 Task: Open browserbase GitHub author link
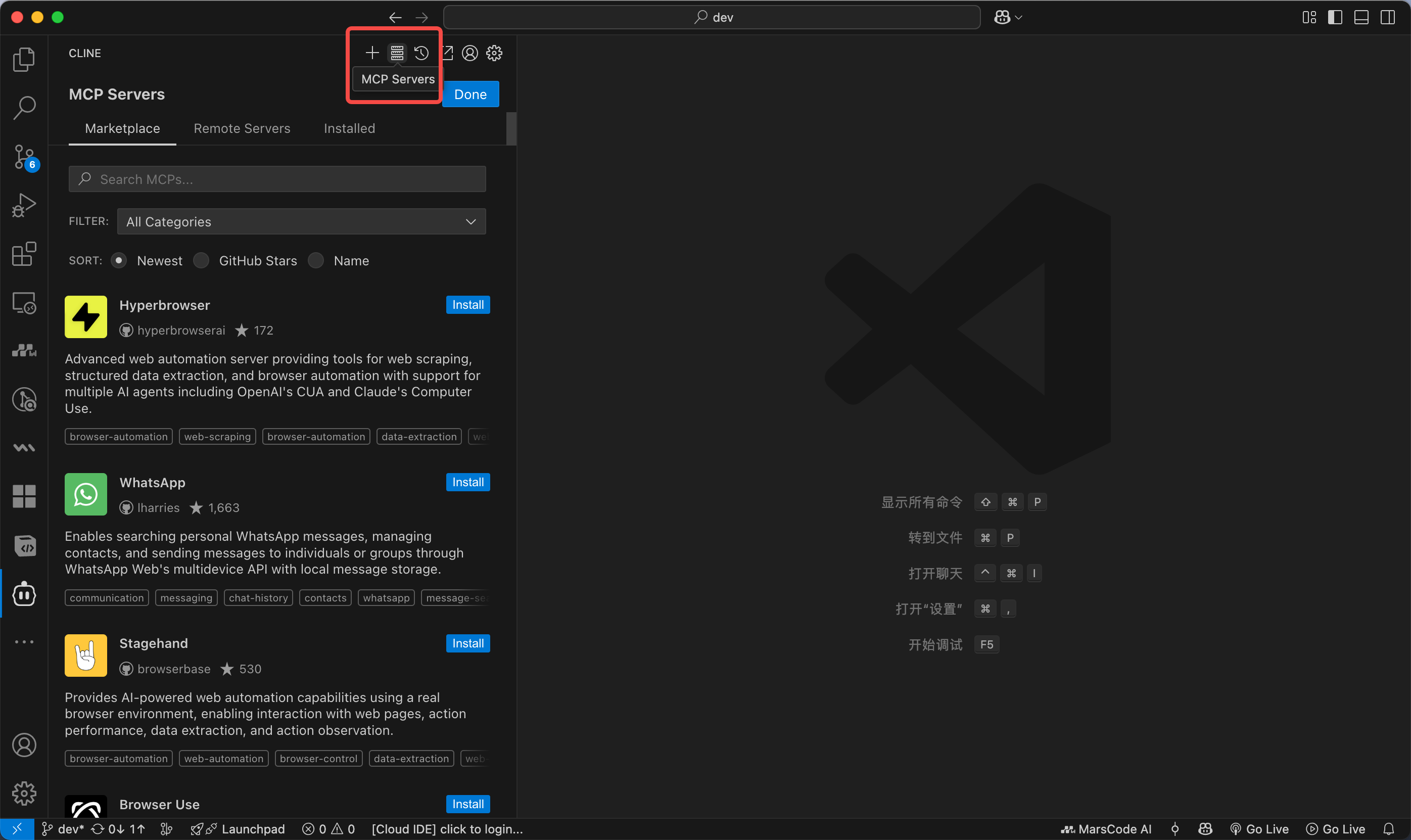[x=165, y=669]
